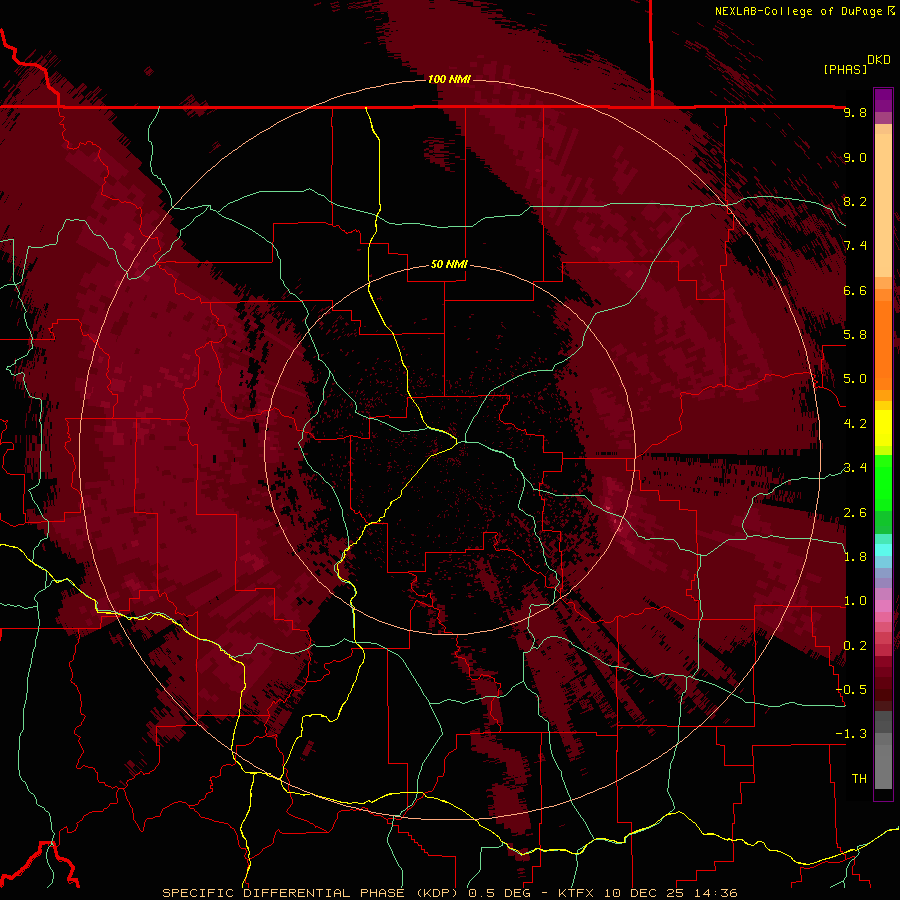The image size is (900, 900).
Task: Click the 100 NMI range ring label
Action: click(x=449, y=79)
